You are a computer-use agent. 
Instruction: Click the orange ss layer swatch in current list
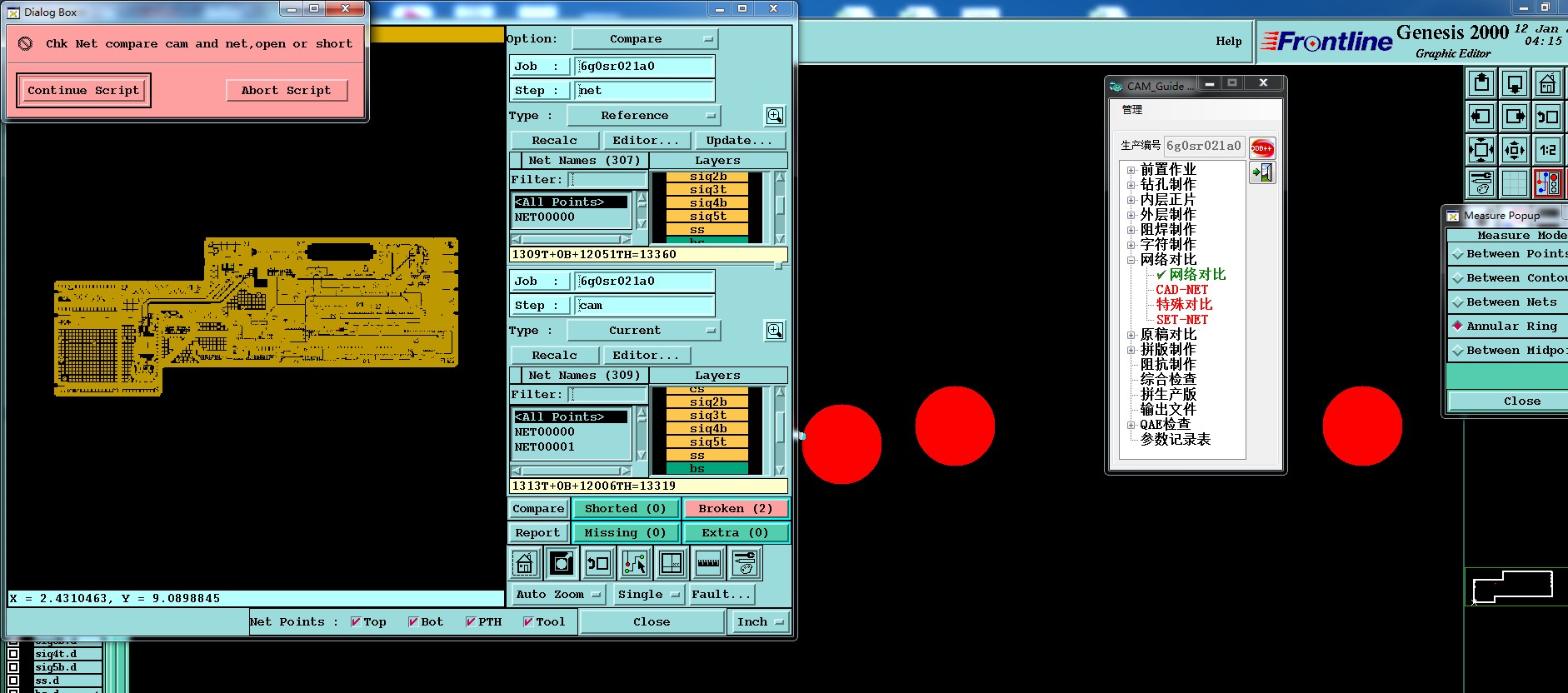[708, 456]
